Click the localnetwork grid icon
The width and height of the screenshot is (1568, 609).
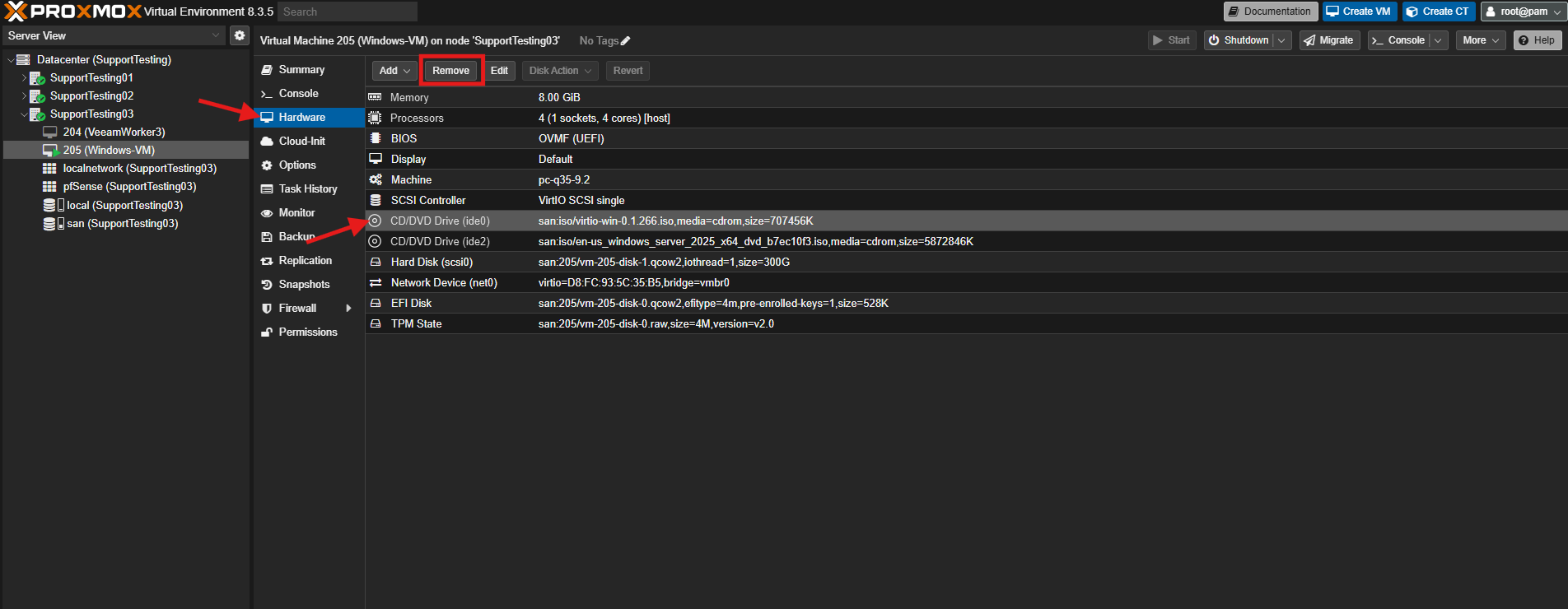point(49,169)
